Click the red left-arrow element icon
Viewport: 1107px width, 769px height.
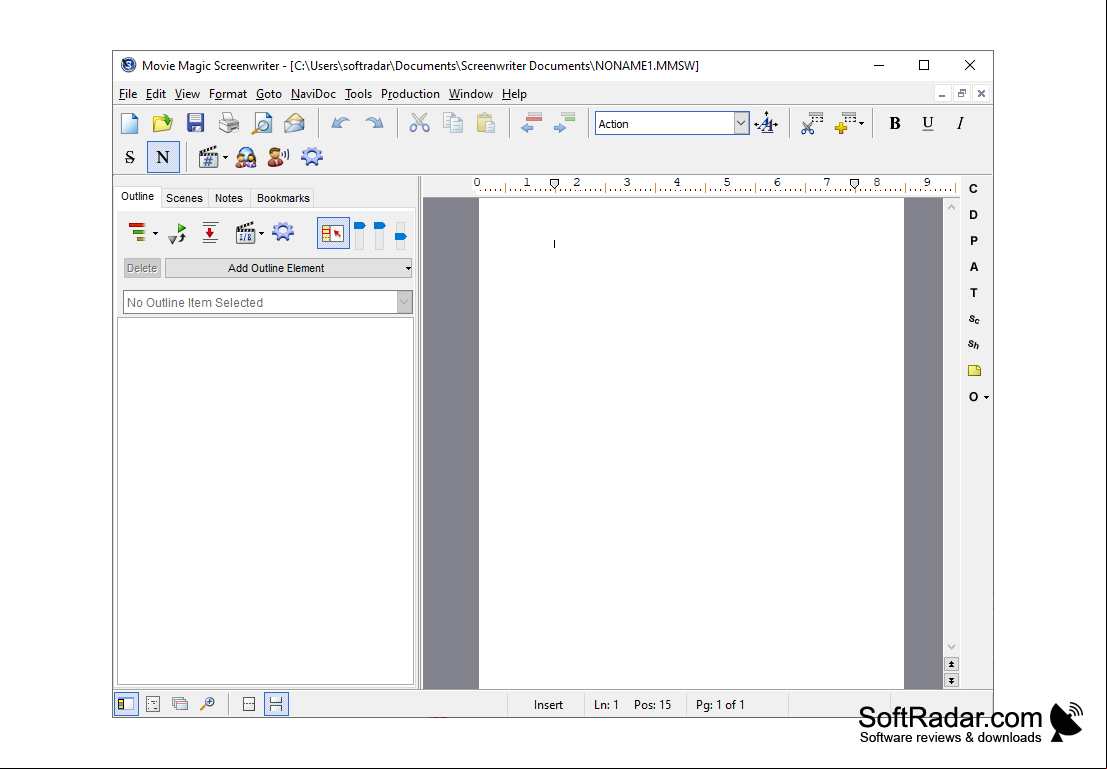point(532,124)
